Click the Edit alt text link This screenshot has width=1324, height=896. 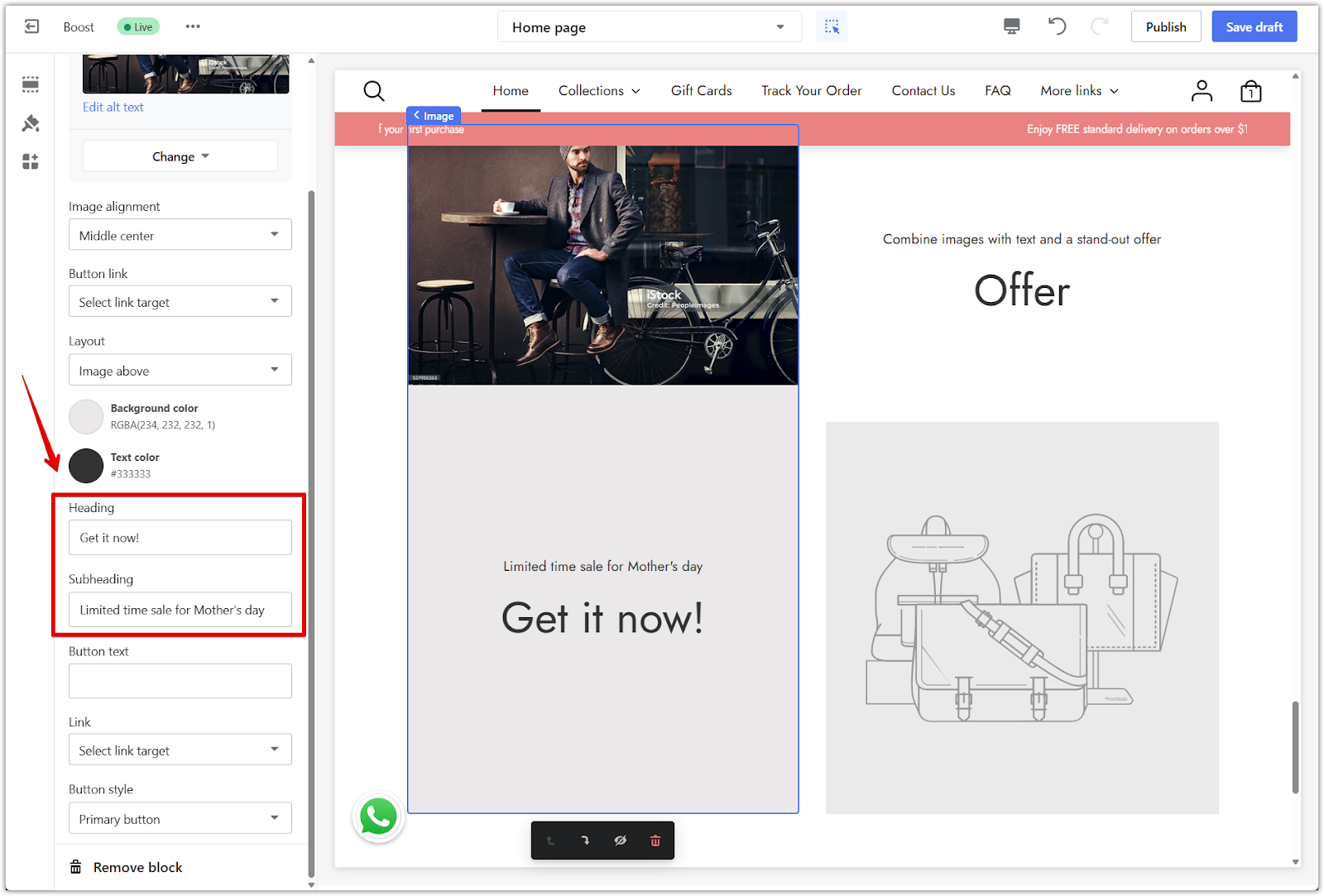(x=113, y=108)
